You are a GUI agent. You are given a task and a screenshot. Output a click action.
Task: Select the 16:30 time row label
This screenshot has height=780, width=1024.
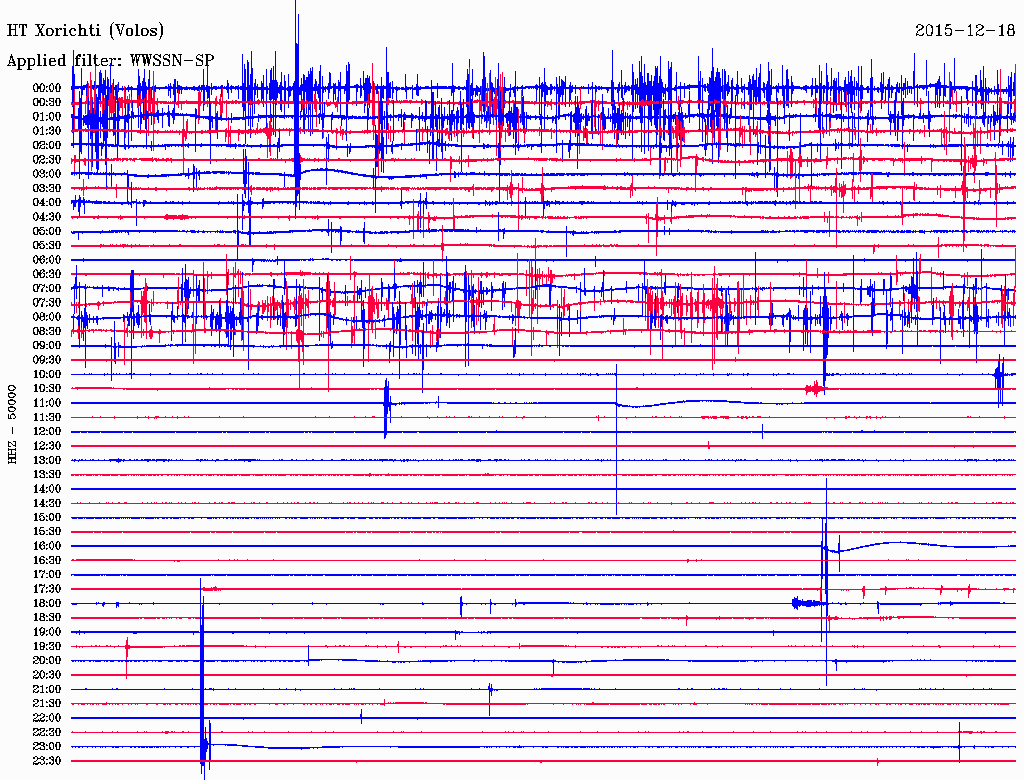(47, 561)
